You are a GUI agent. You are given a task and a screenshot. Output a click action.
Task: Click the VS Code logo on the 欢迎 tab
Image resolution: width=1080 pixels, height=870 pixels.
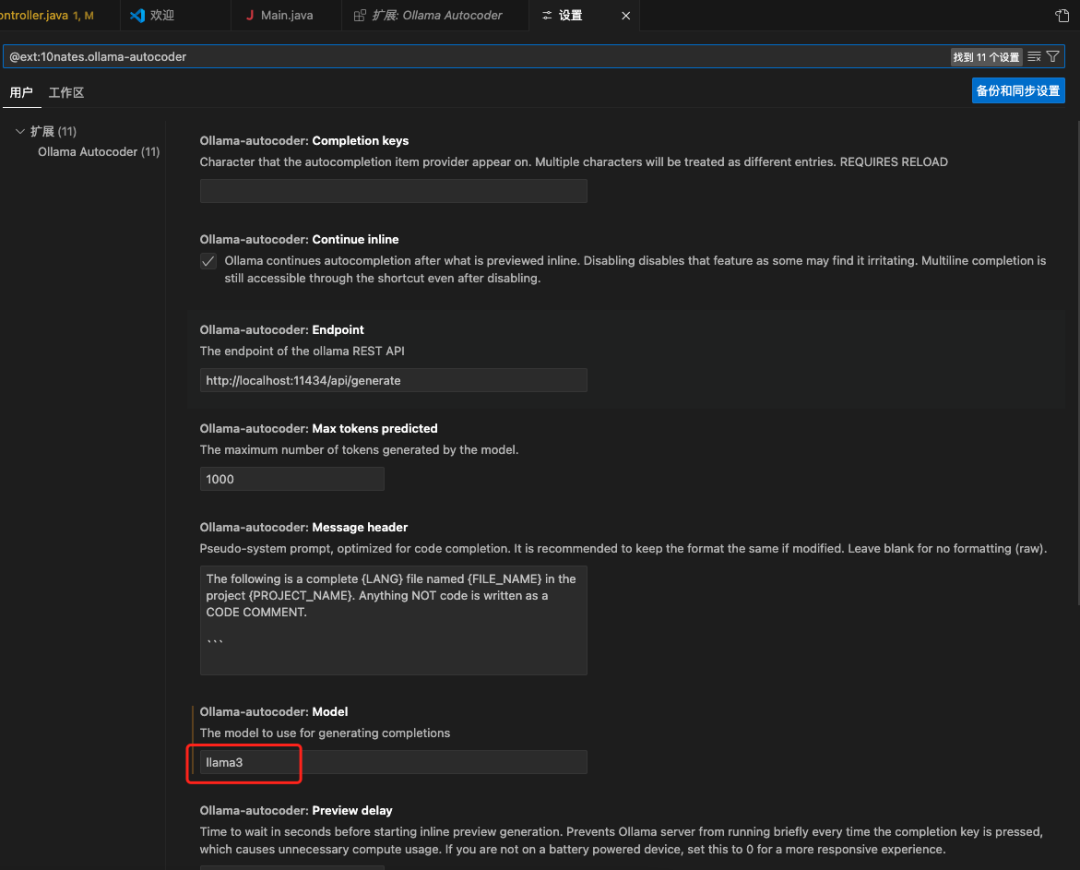point(137,15)
